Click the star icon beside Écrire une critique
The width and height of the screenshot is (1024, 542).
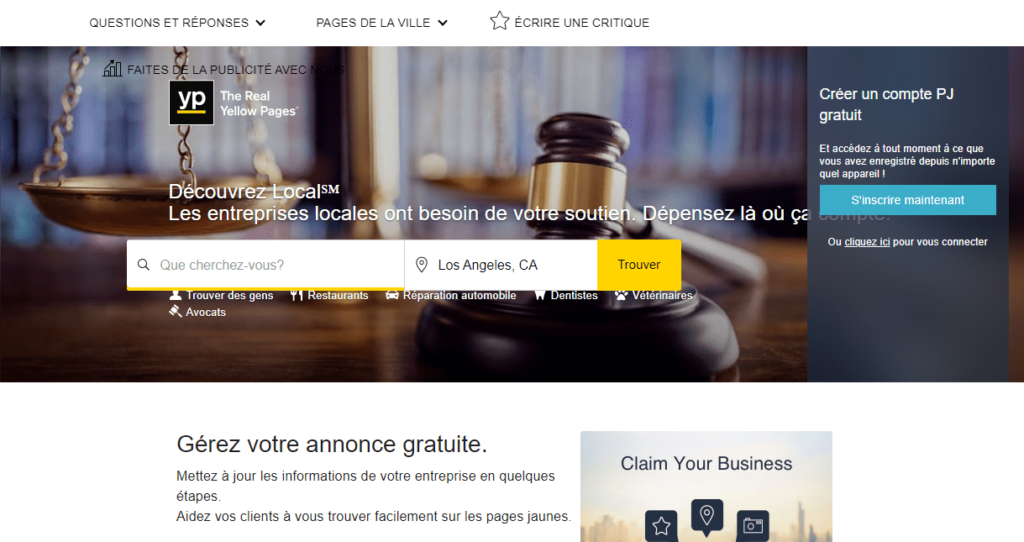pos(500,21)
